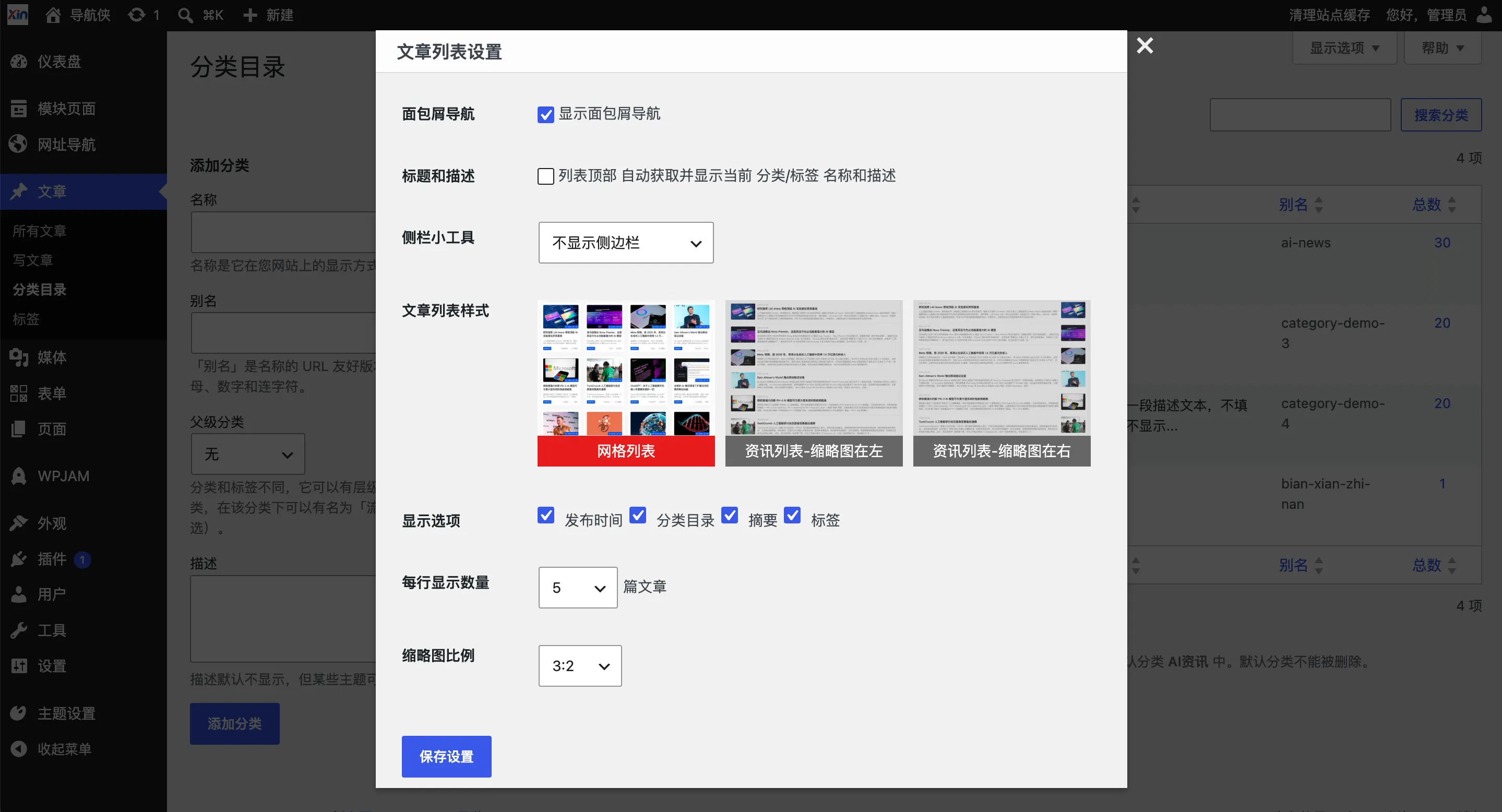Click the WPJAM sidebar icon
This screenshot has width=1502, height=812.
pyautogui.click(x=19, y=476)
